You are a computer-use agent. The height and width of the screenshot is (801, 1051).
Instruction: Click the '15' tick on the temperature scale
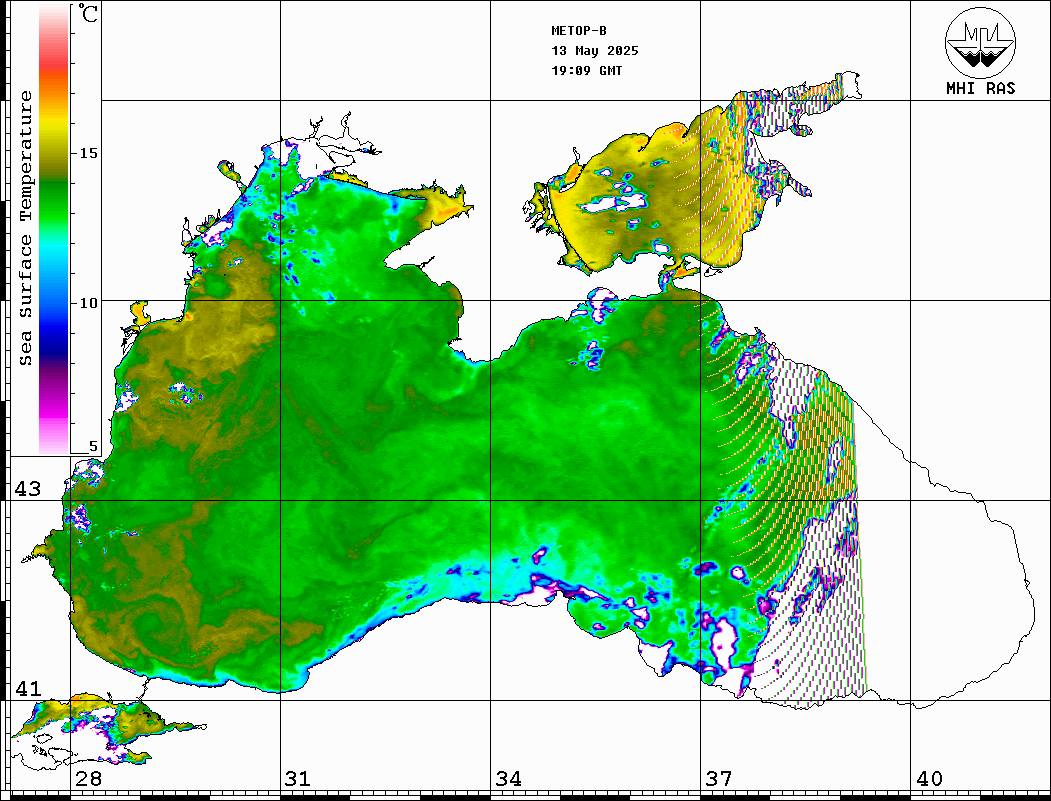tap(88, 153)
